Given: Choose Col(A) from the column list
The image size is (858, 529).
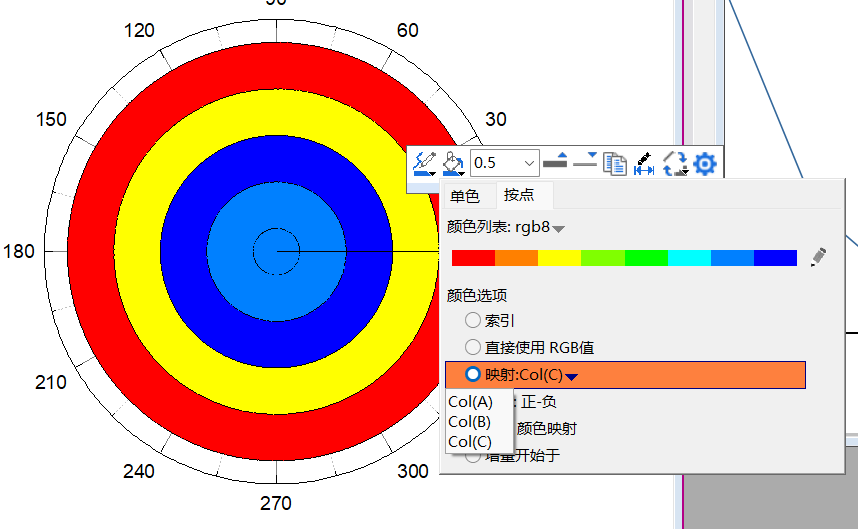Looking at the screenshot, I should tap(470, 402).
